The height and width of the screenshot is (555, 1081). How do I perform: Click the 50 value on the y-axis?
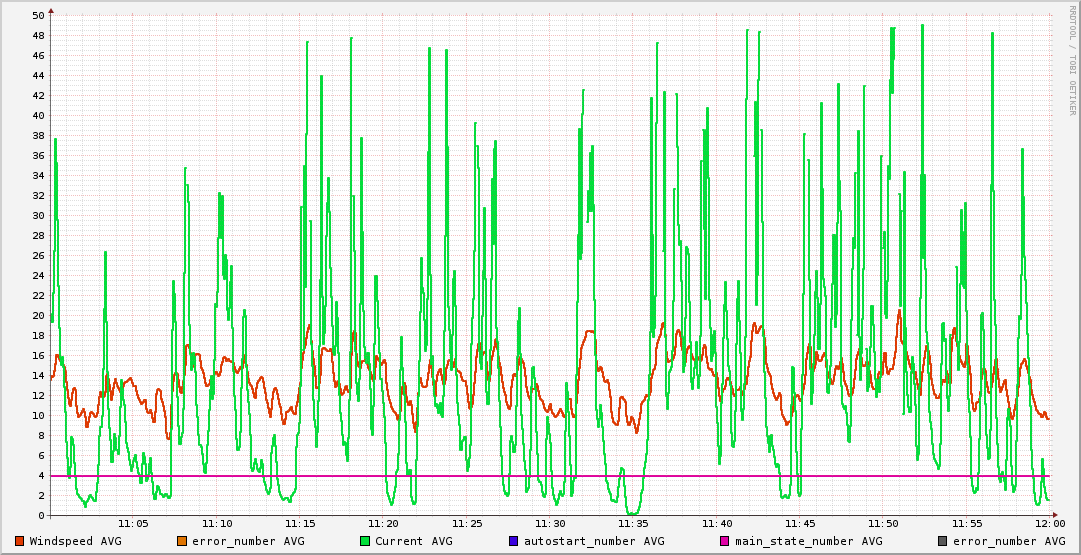(x=38, y=16)
